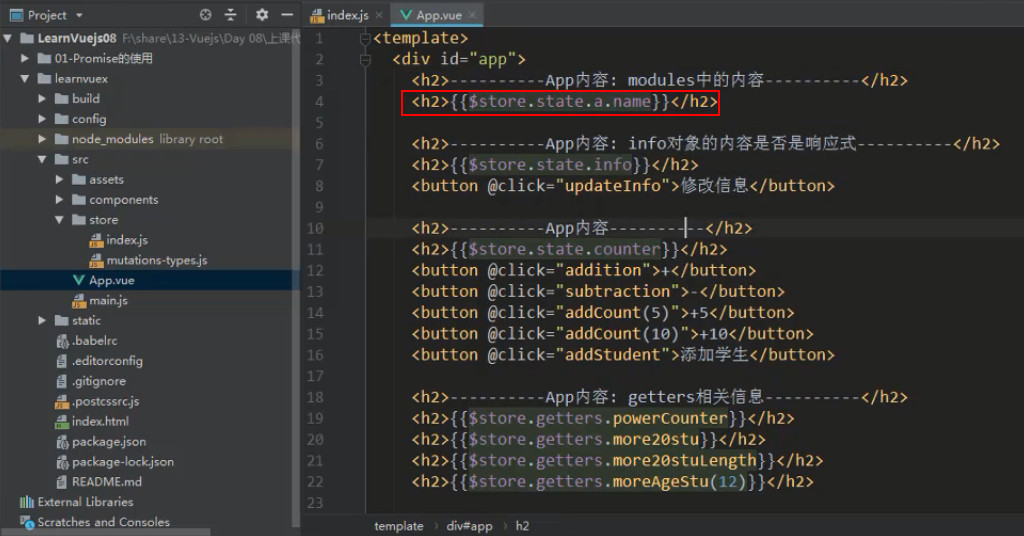Click the Project panel horizontal scrollbar
The height and width of the screenshot is (536, 1024).
click(x=104, y=532)
